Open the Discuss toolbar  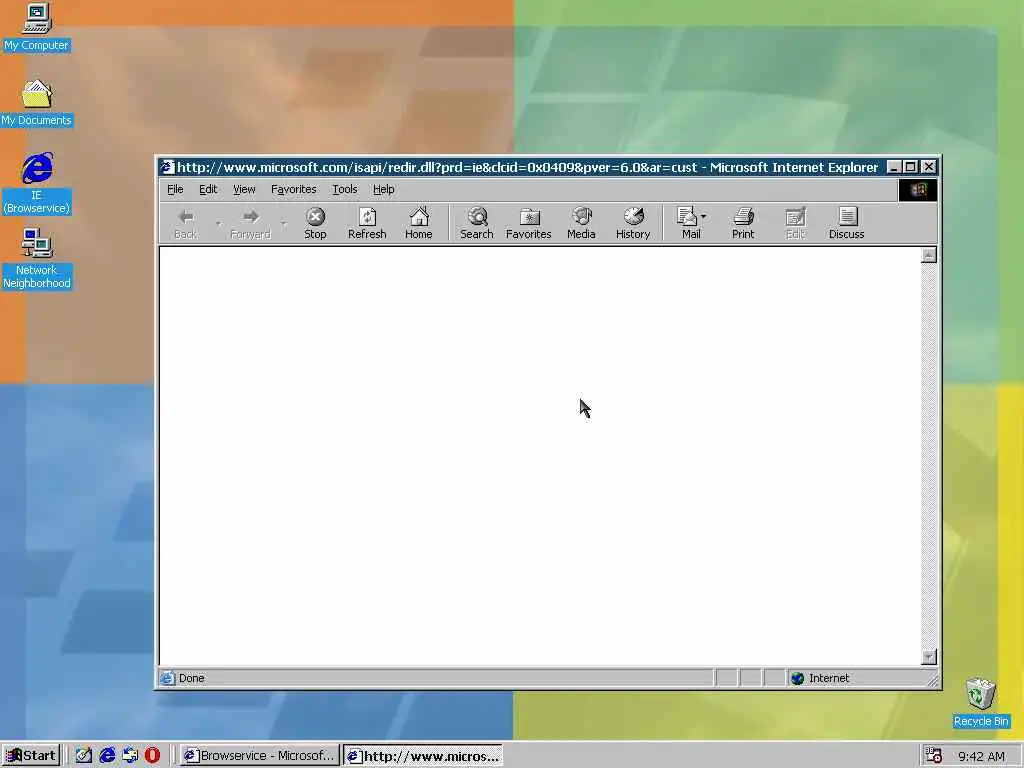tap(846, 223)
